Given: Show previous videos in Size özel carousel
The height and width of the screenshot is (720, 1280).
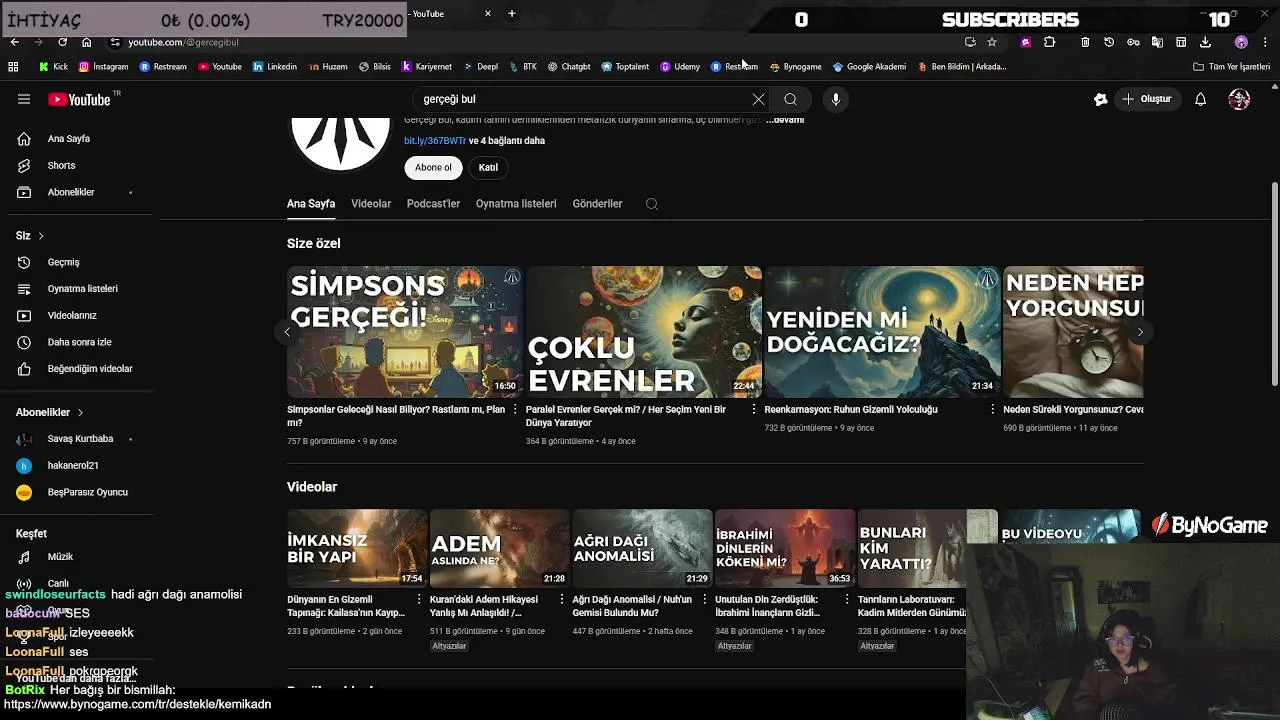Looking at the screenshot, I should point(287,332).
